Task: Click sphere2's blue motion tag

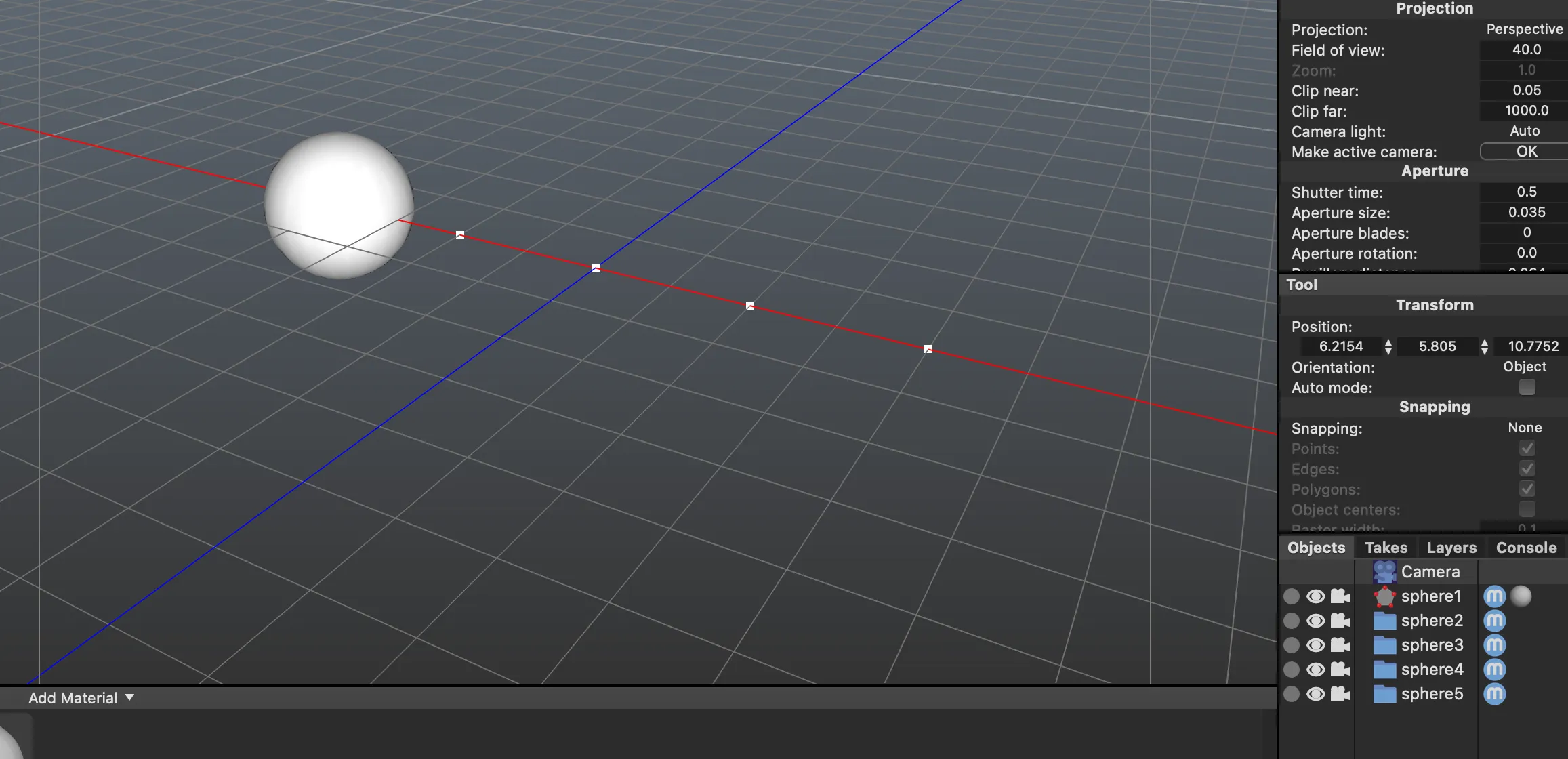Action: tap(1494, 621)
